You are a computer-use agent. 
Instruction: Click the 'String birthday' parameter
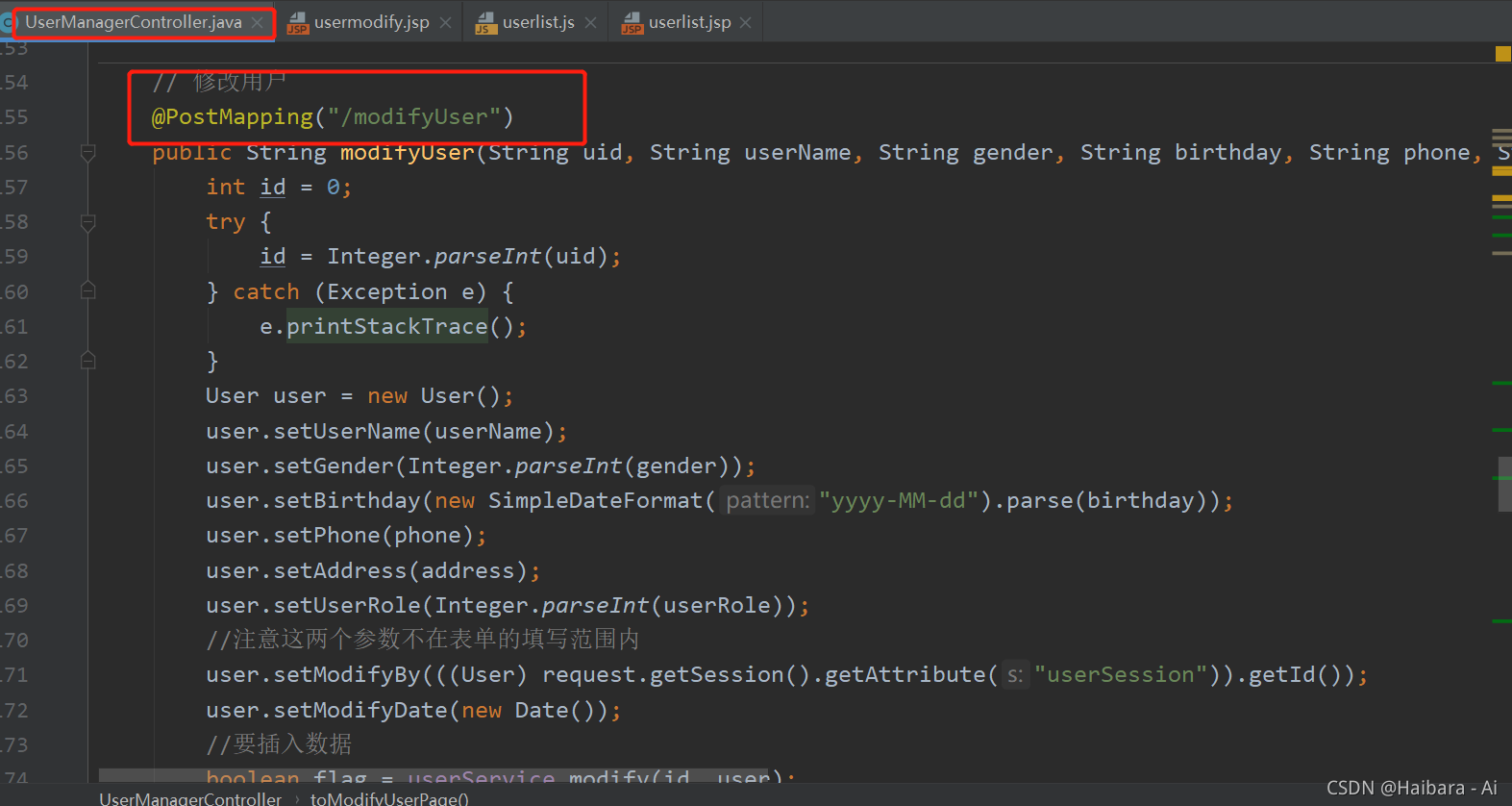(1180, 152)
